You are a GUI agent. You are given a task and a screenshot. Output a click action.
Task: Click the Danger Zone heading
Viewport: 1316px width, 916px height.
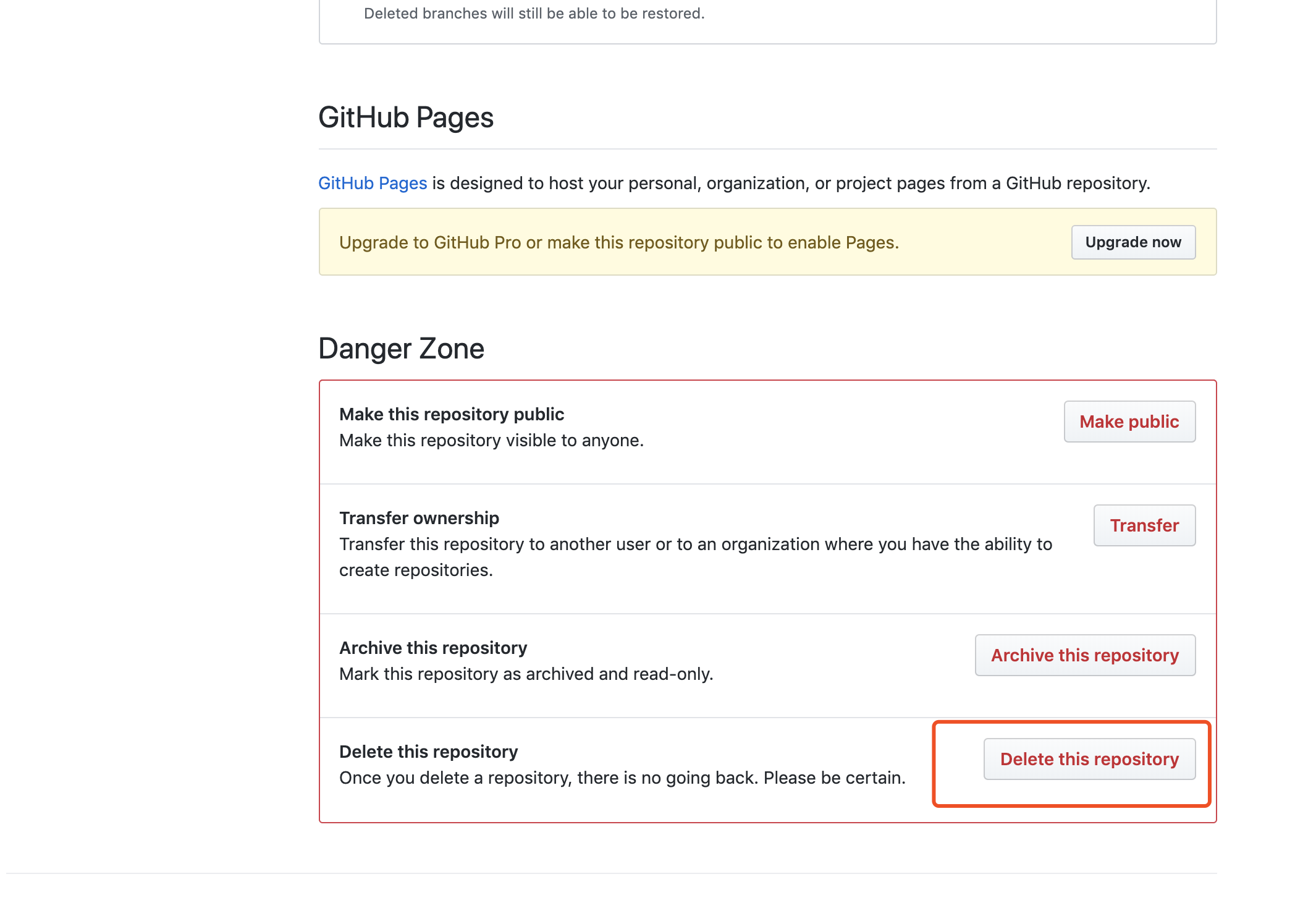[x=401, y=349]
